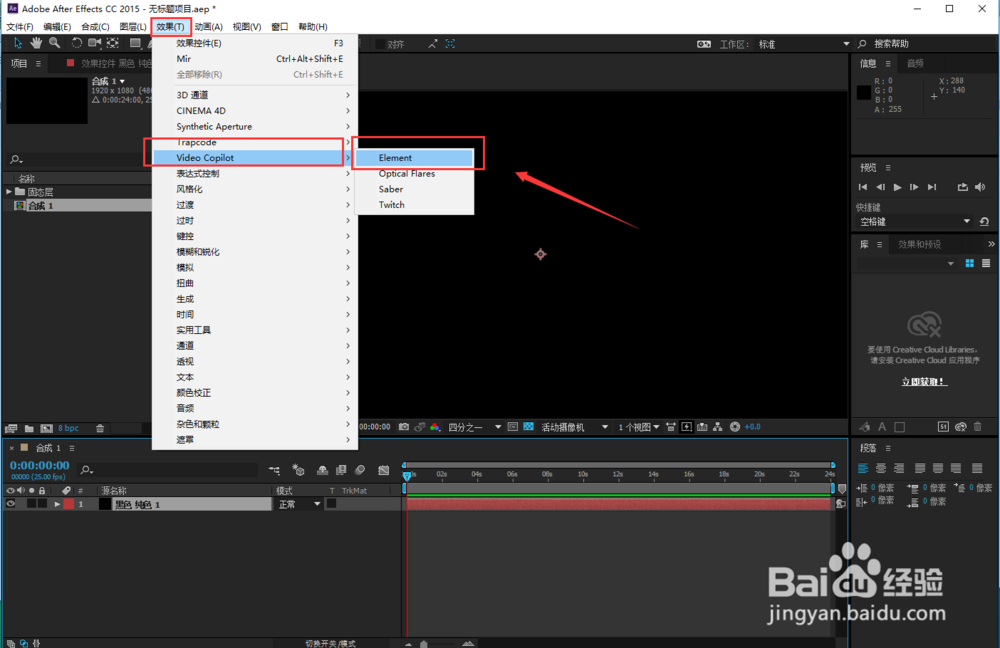
Task: Click the composition mini-flowchart icon in the timeline
Action: pos(274,470)
